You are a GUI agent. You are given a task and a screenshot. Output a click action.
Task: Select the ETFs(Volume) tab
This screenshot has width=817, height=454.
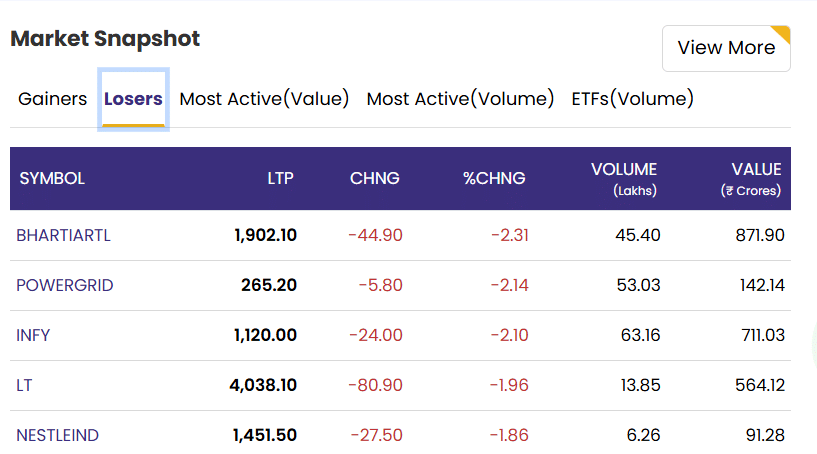pos(633,99)
